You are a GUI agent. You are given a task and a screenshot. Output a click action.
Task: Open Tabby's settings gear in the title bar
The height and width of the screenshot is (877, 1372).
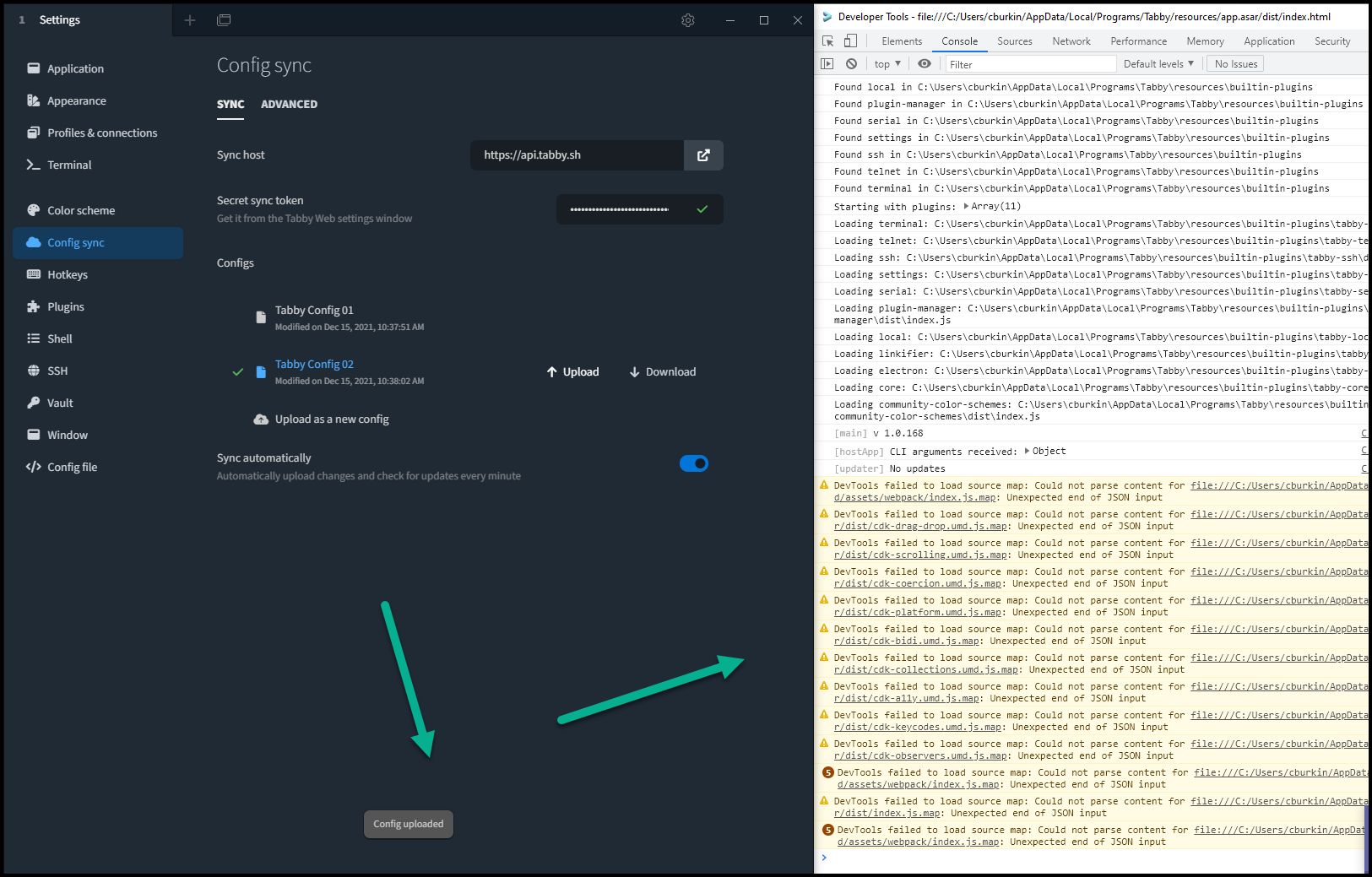coord(687,20)
